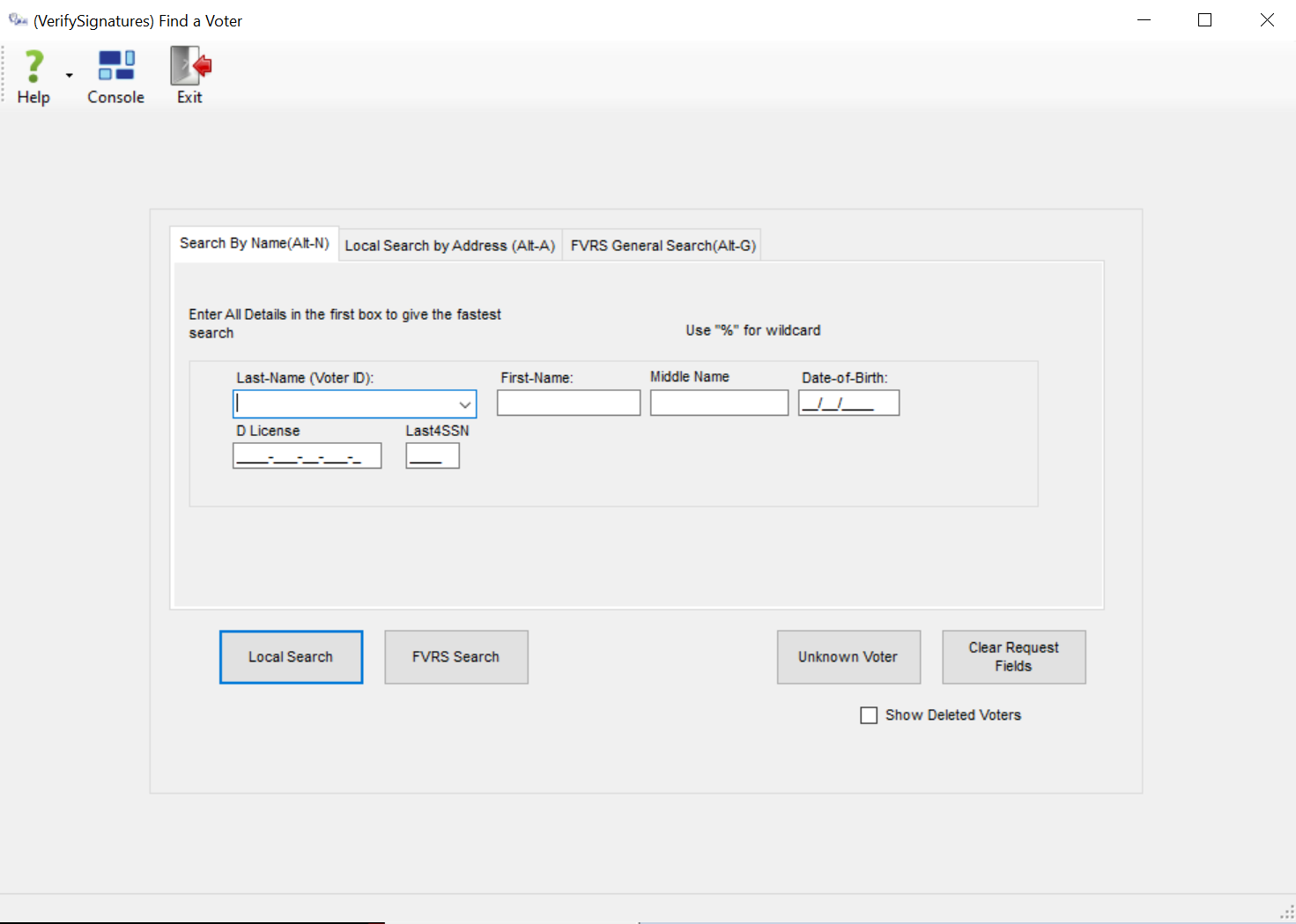The image size is (1296, 924).
Task: Expand the Help dropdown arrow
Action: (69, 76)
